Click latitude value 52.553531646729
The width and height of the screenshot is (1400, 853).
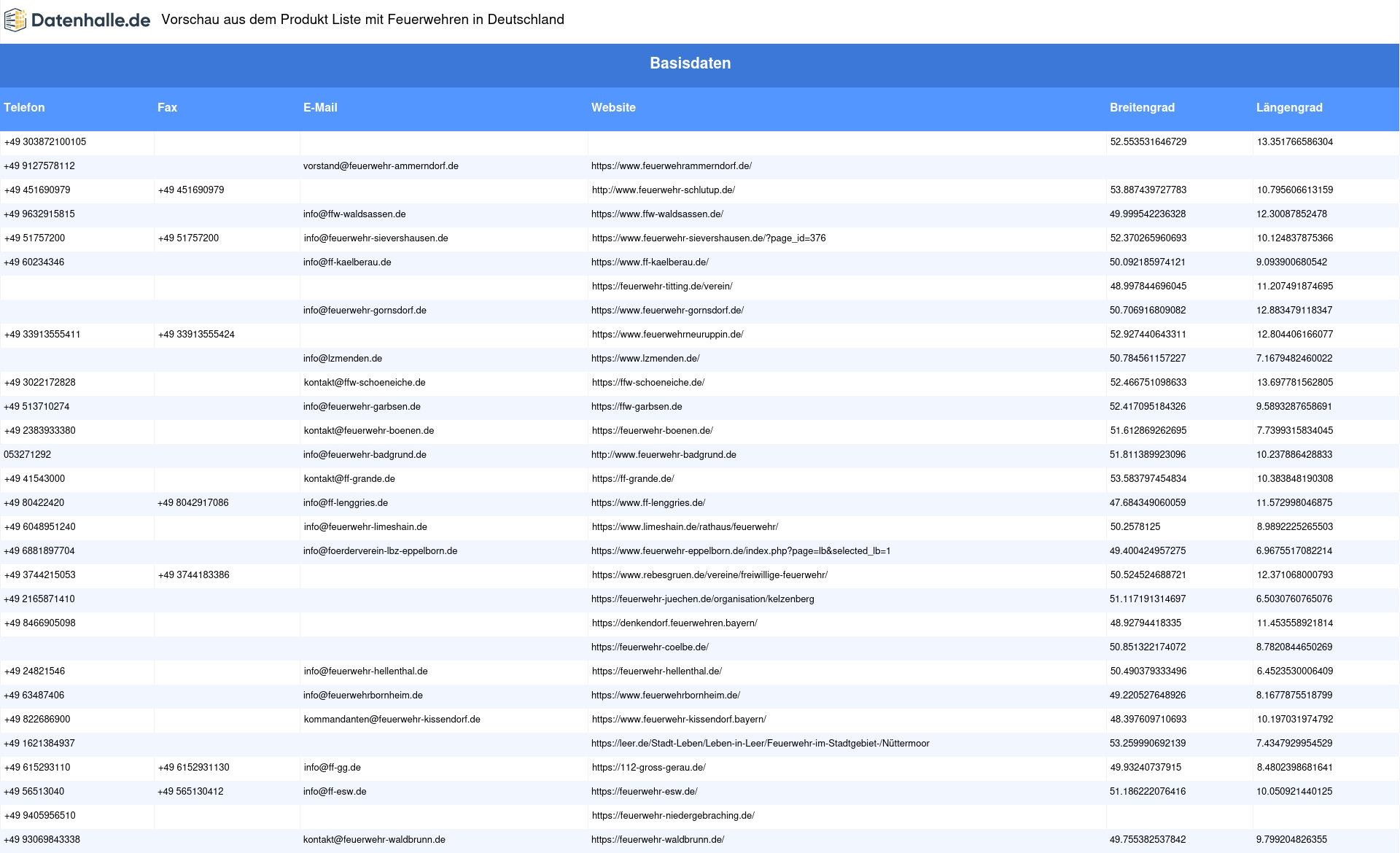[1148, 142]
